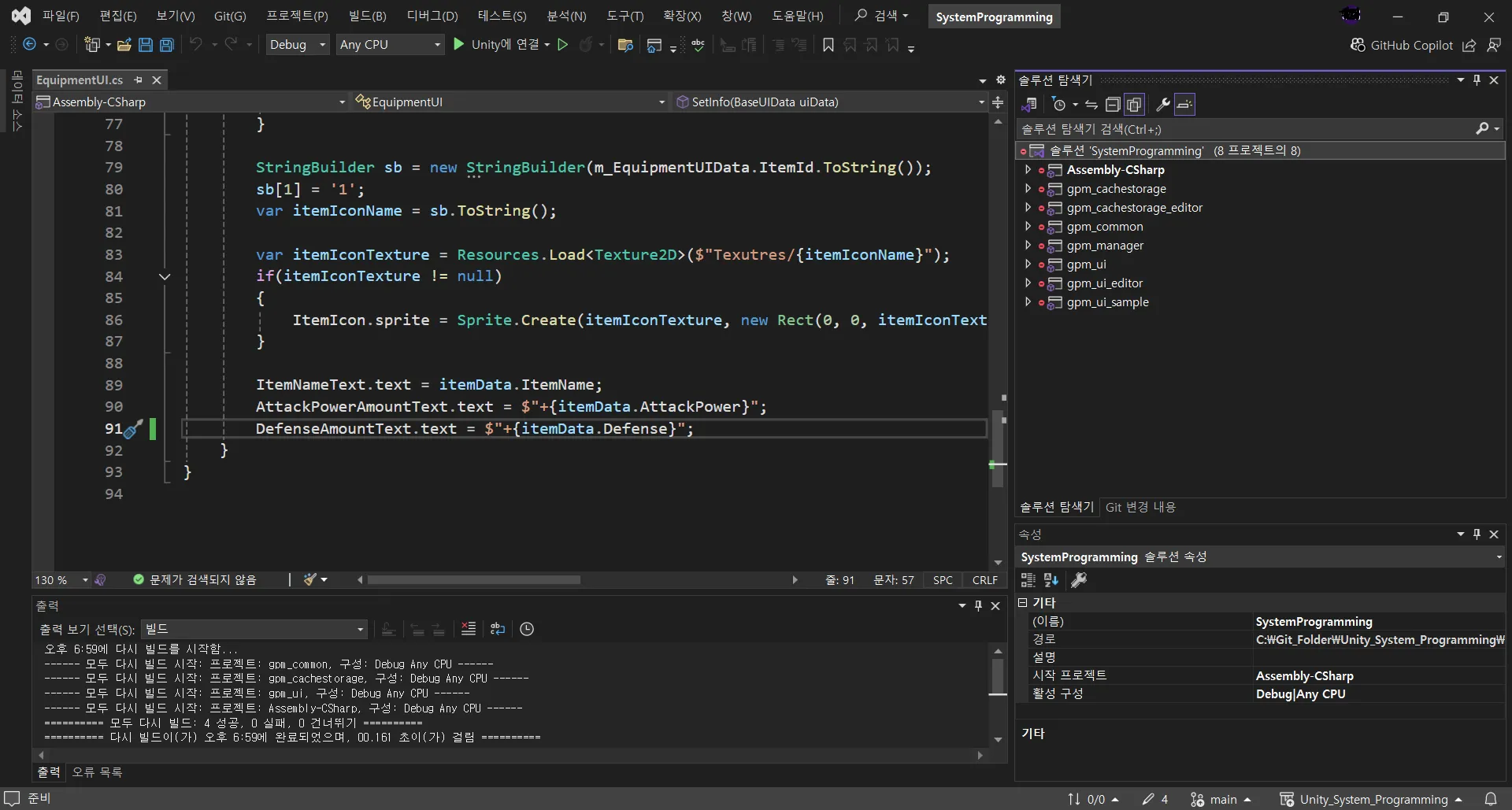Click the Solution Explorer search field

tap(1260, 129)
